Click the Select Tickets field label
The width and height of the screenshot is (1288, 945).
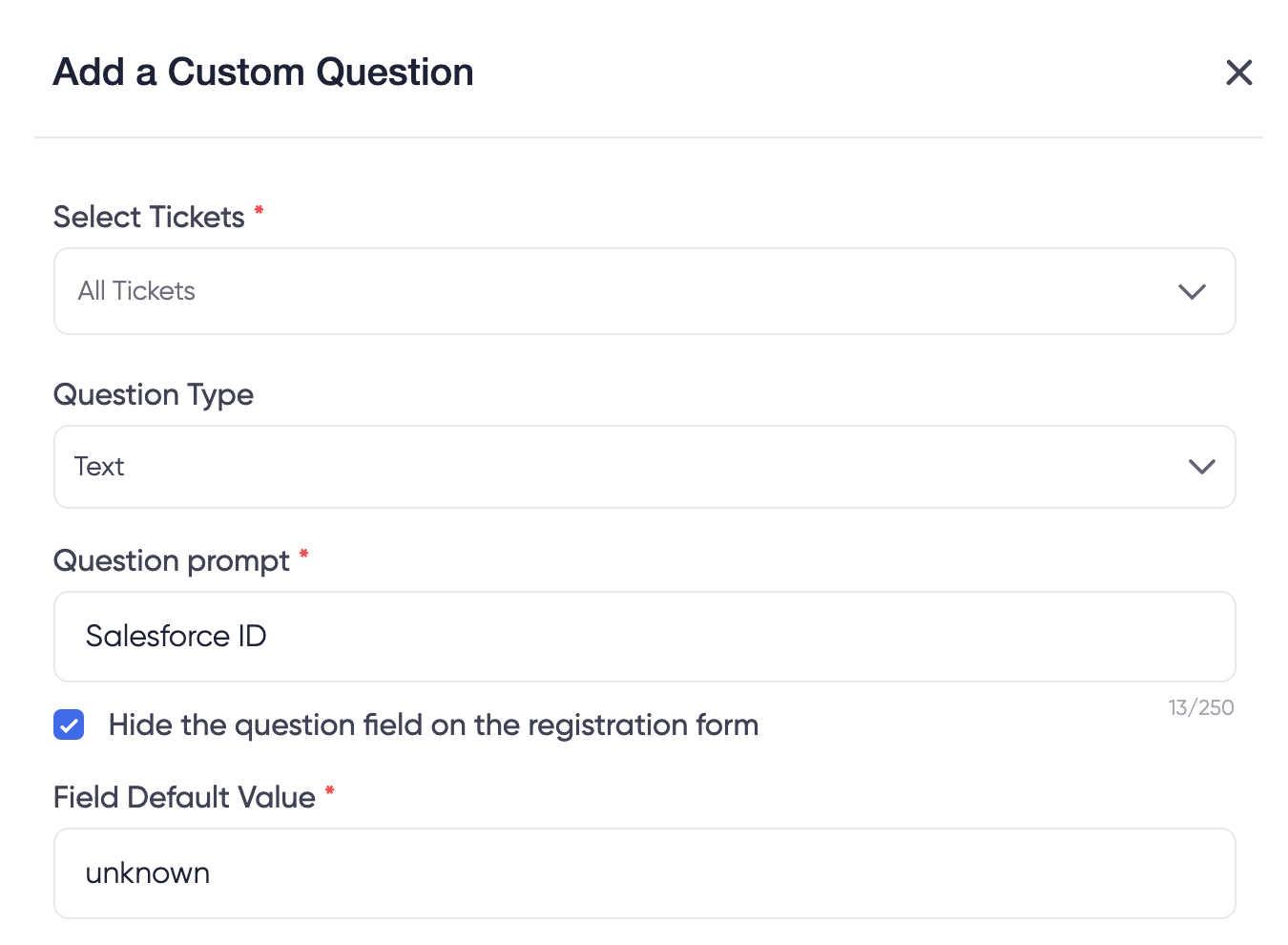[149, 218]
